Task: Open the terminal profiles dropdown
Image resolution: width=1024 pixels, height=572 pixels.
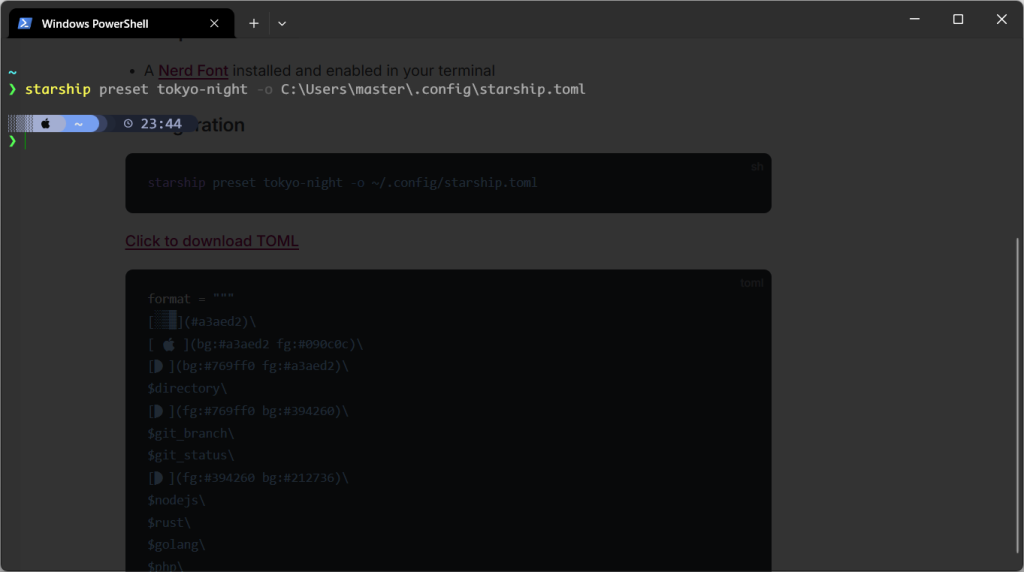Action: point(282,24)
